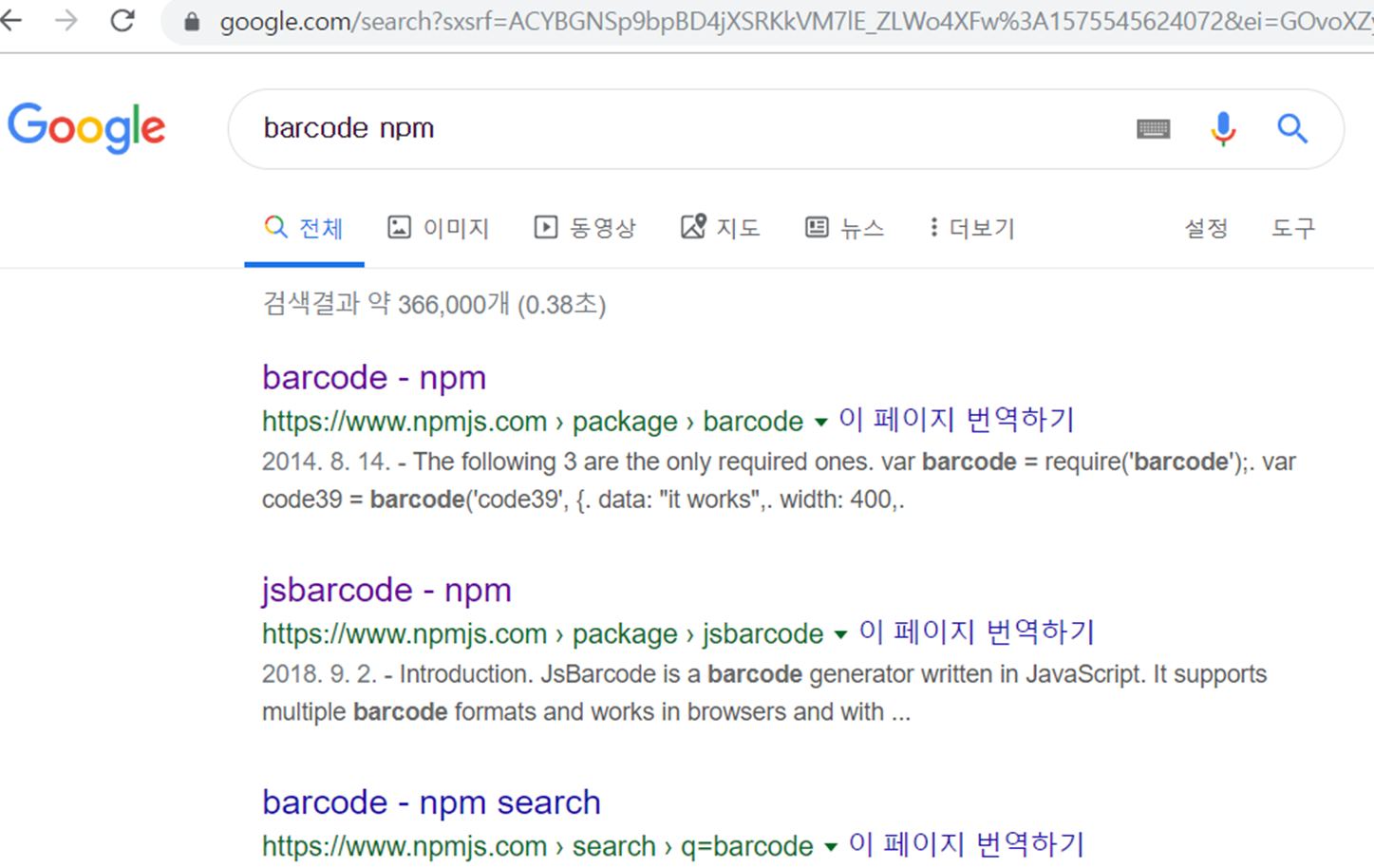Expand dropdown arrow next to package › jsbarcode
The width and height of the screenshot is (1374, 868).
point(840,635)
